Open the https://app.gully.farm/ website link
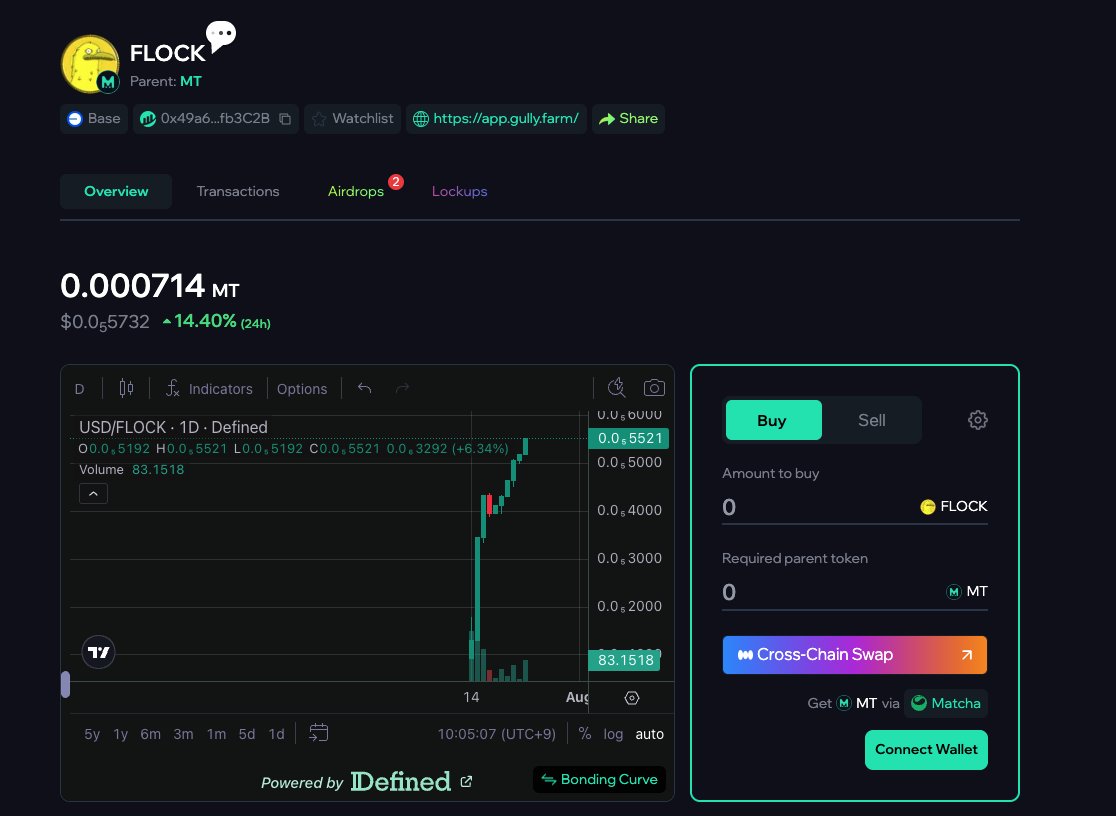Image resolution: width=1116 pixels, height=816 pixels. [x=496, y=119]
